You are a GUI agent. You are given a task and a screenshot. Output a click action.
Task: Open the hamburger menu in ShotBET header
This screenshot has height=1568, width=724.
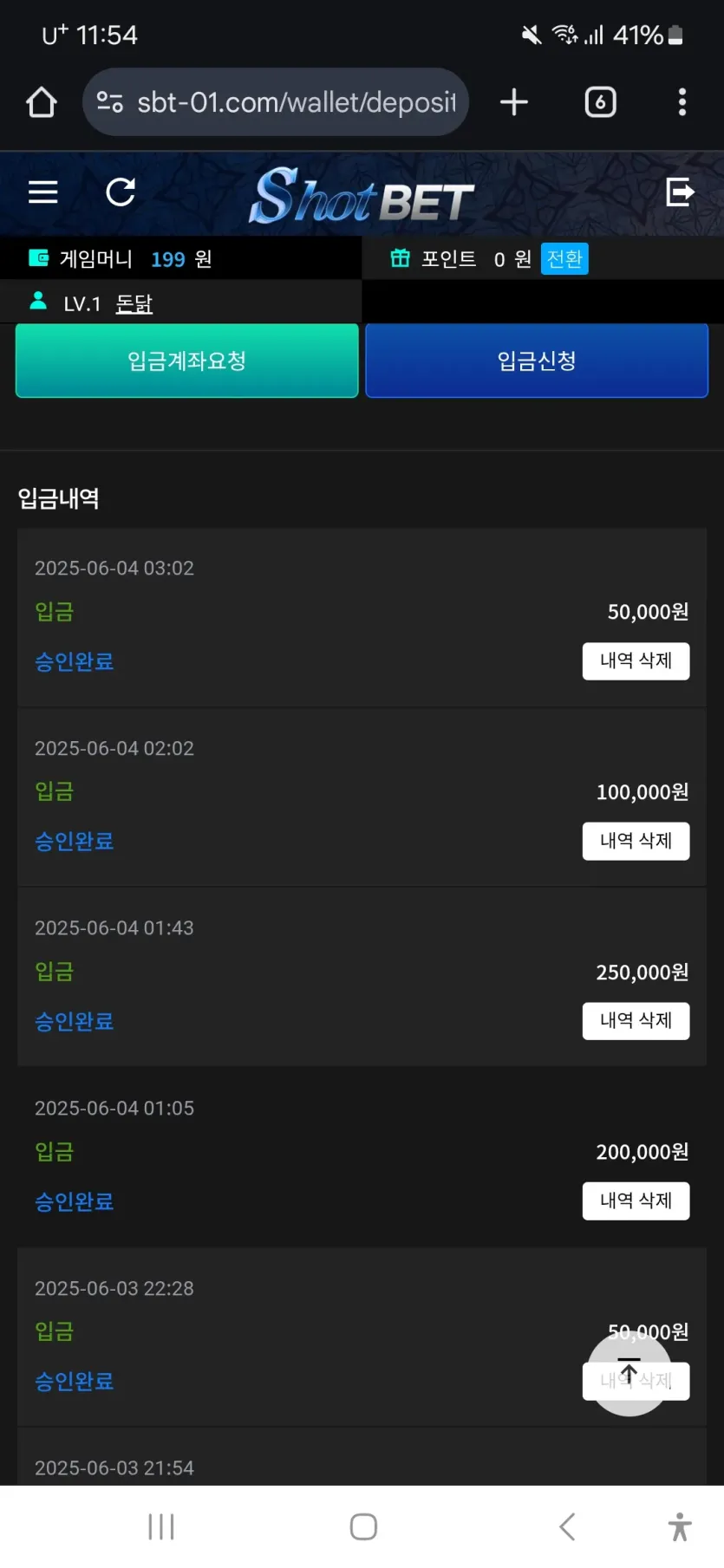(x=42, y=192)
